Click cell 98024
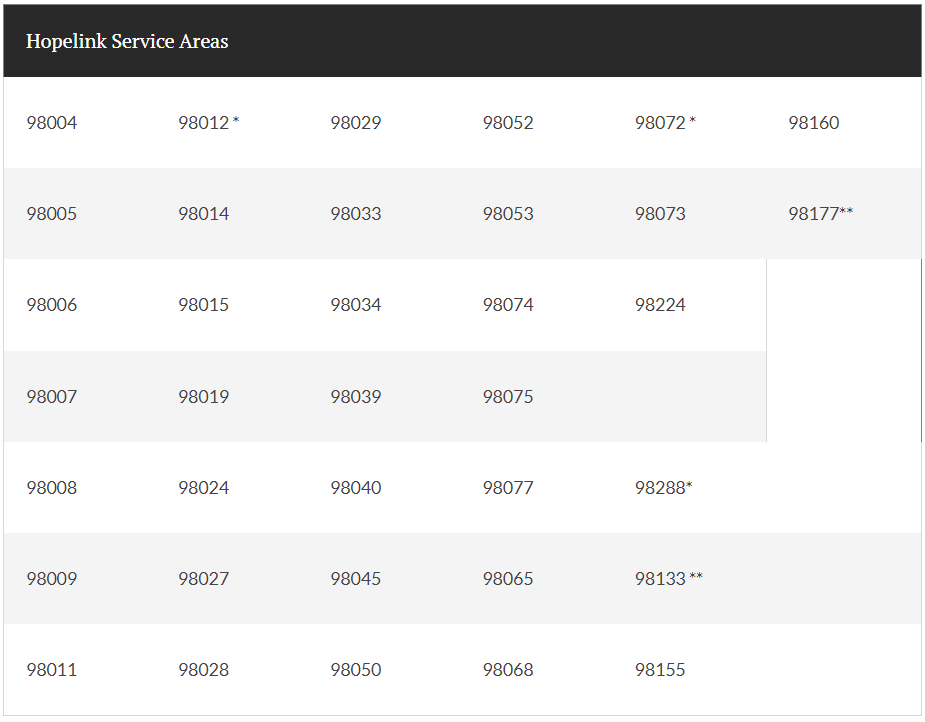The width and height of the screenshot is (925, 722). (x=204, y=488)
